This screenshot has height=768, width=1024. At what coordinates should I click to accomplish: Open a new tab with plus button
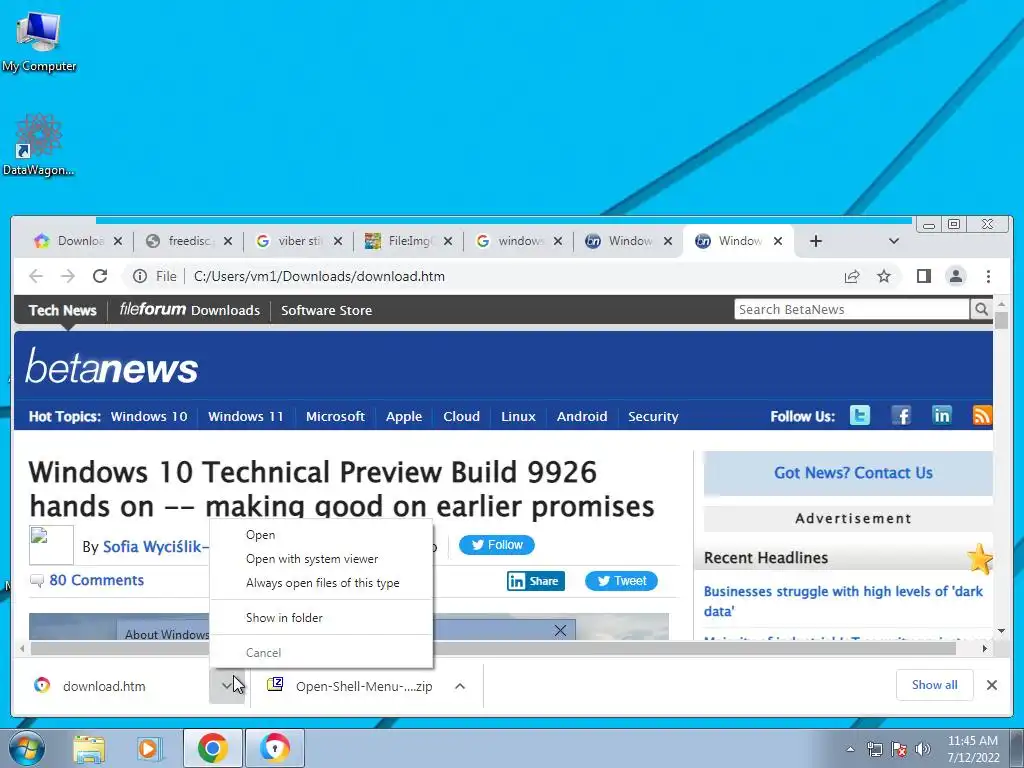coord(816,241)
